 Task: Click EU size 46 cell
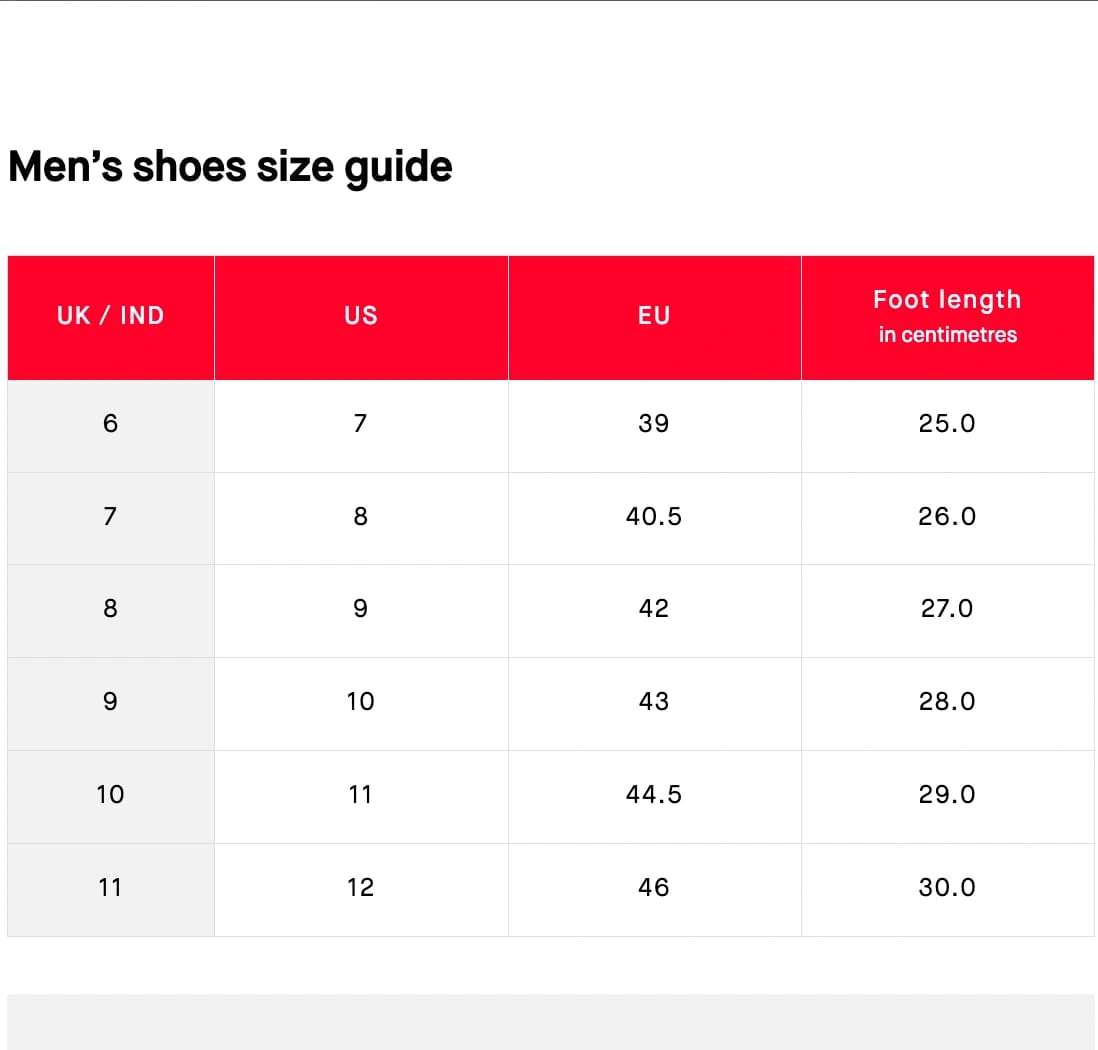(655, 890)
